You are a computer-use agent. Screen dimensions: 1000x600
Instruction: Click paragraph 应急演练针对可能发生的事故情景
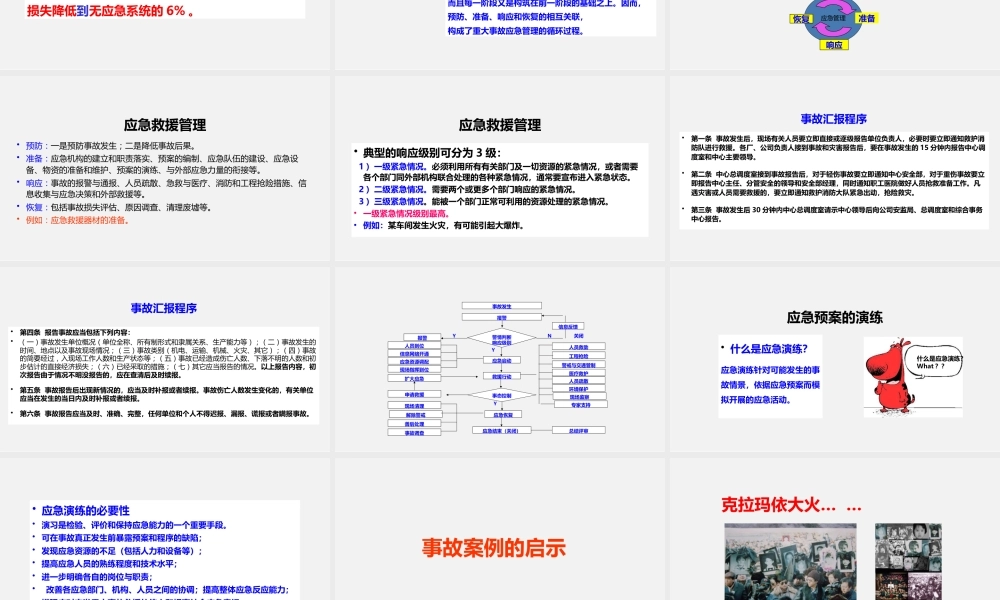(x=770, y=384)
